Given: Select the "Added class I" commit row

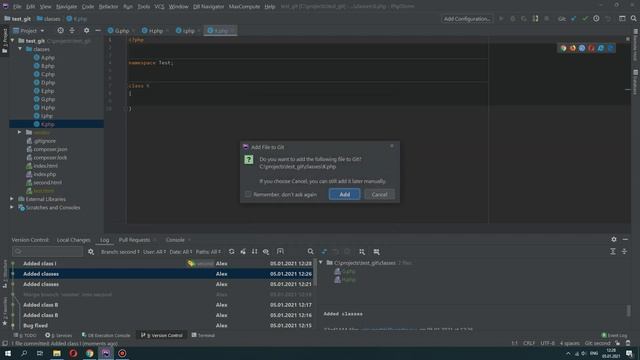Looking at the screenshot, I should coord(162,264).
